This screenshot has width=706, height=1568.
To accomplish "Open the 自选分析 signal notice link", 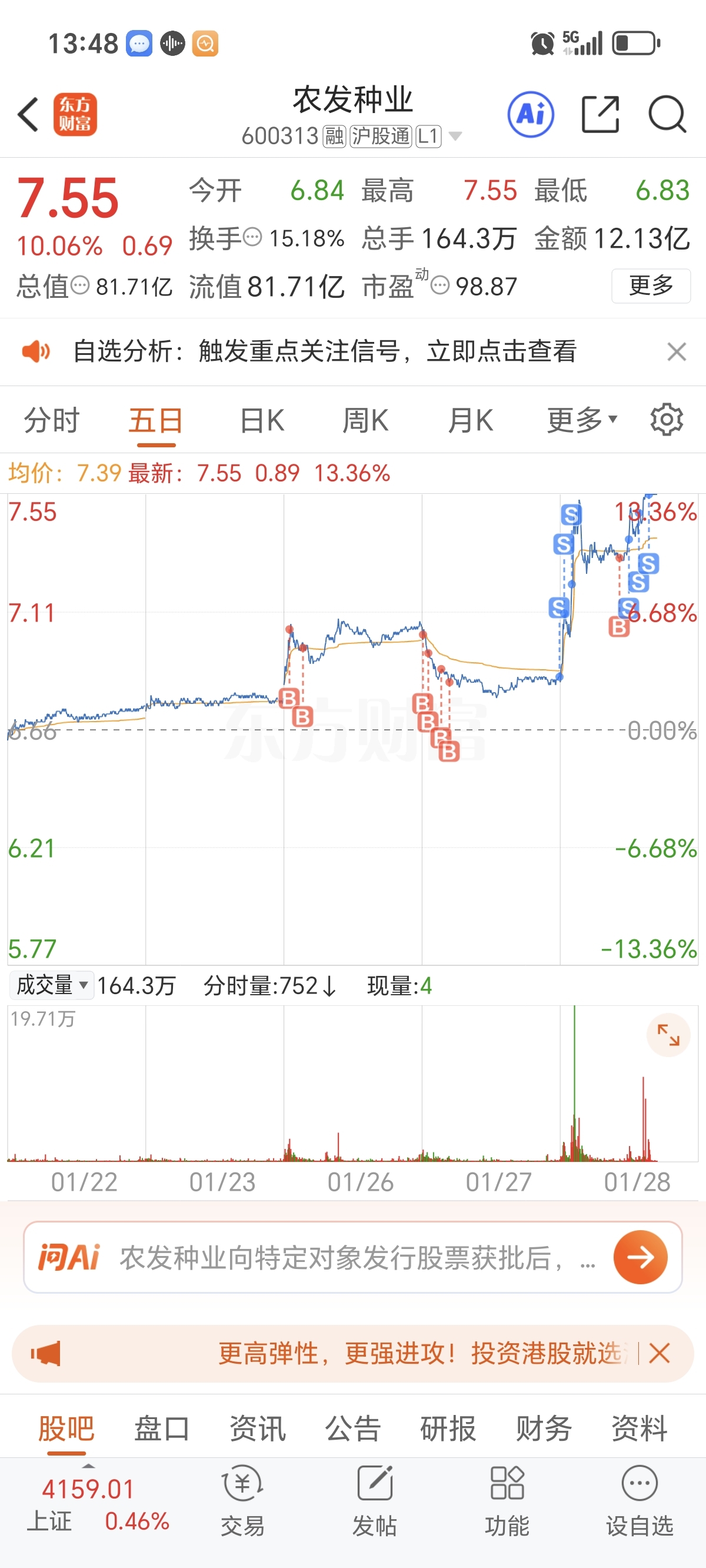I will tap(324, 351).
